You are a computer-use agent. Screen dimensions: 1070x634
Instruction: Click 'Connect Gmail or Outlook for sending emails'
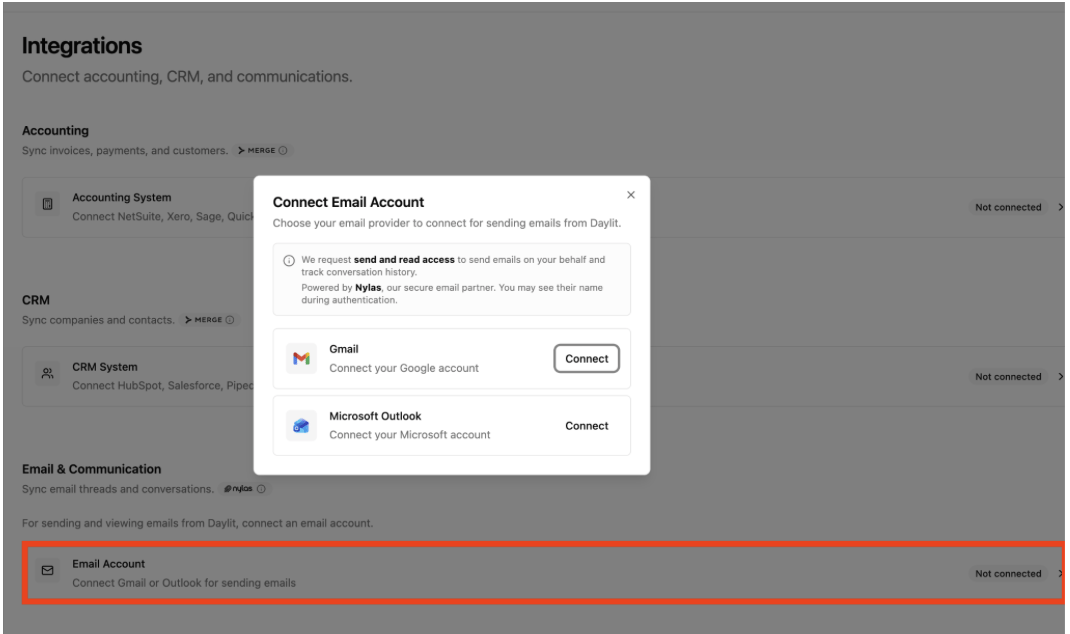[184, 583]
